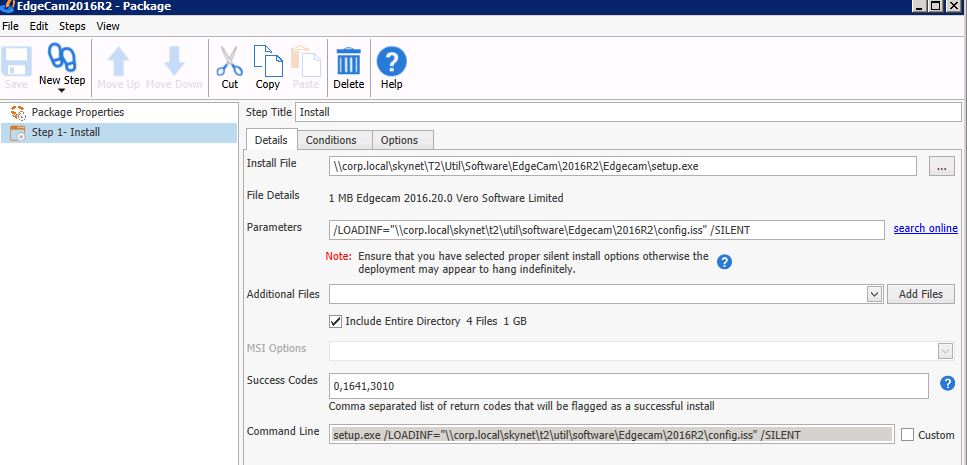The height and width of the screenshot is (465, 967).
Task: Click the Delete trash can icon
Action: 348,60
